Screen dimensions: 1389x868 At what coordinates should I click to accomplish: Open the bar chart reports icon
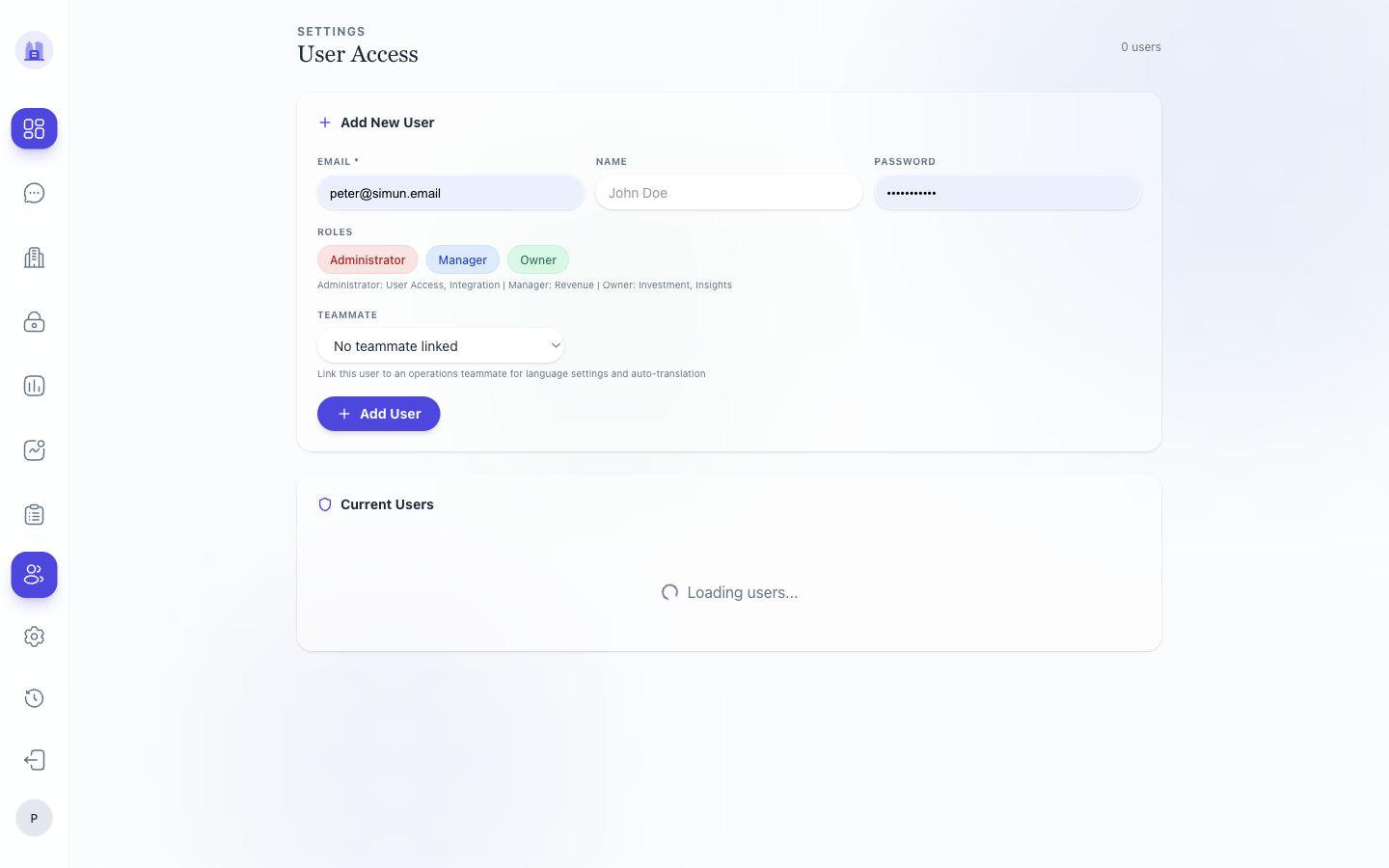[34, 386]
